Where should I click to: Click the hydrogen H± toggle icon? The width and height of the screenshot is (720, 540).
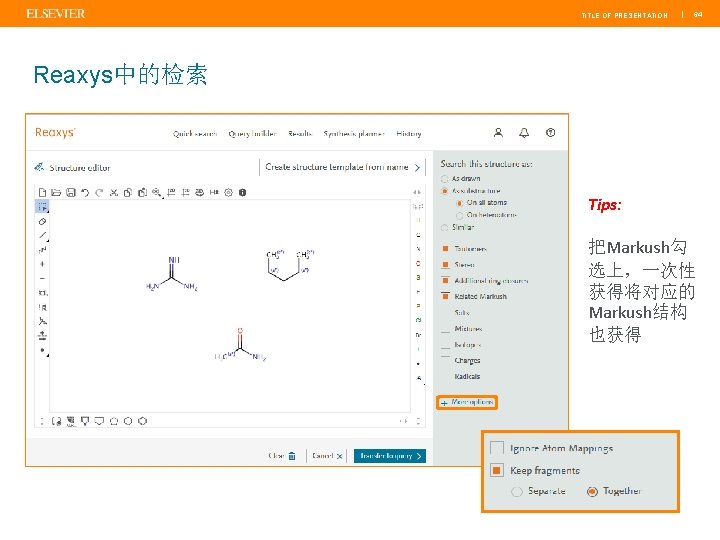tap(214, 192)
